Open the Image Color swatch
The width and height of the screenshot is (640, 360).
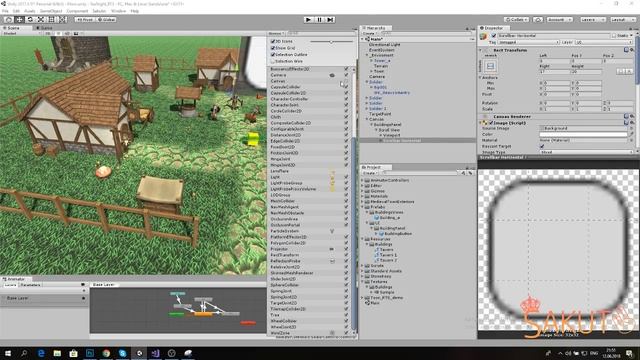pos(583,134)
